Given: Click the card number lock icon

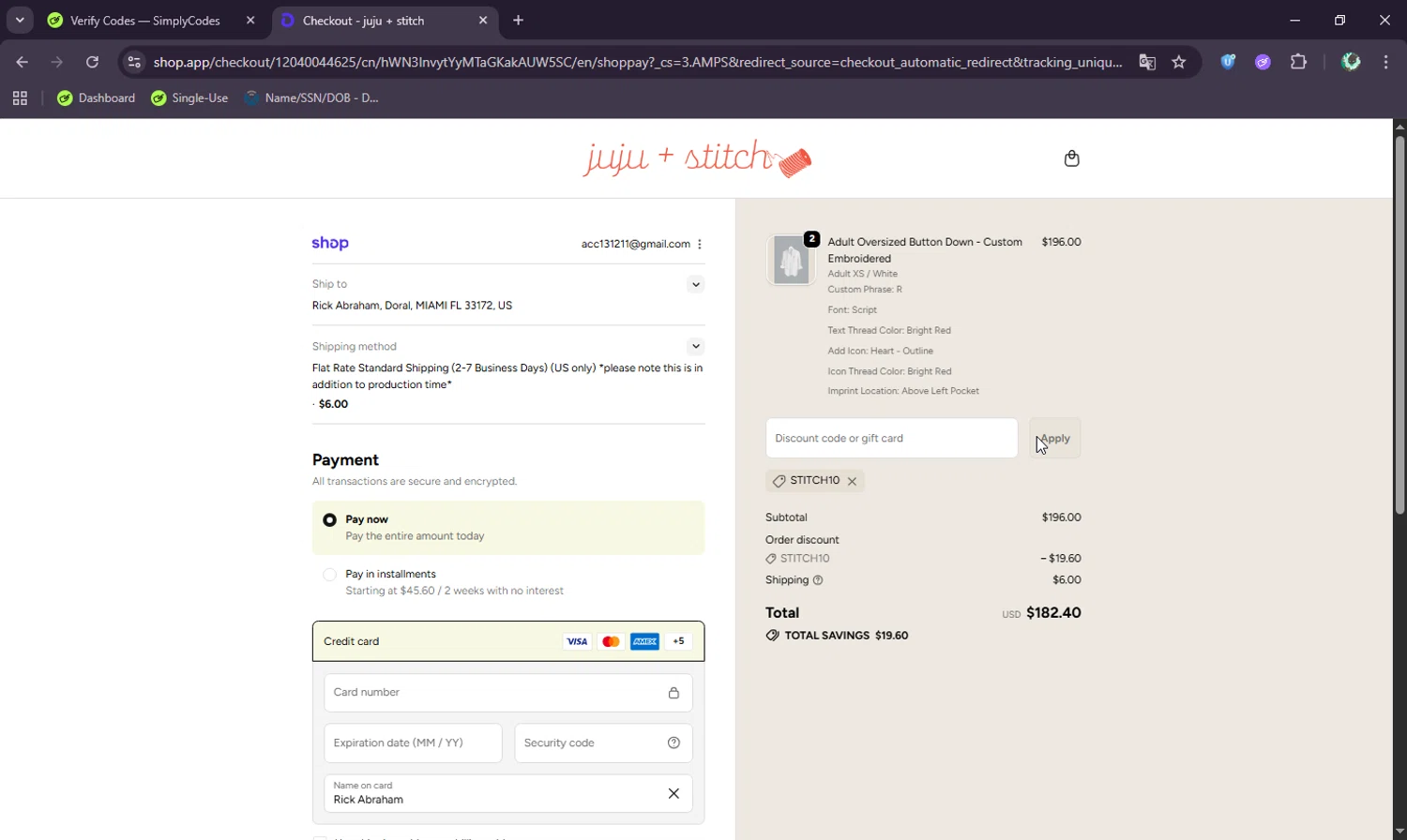Looking at the screenshot, I should pos(673,693).
